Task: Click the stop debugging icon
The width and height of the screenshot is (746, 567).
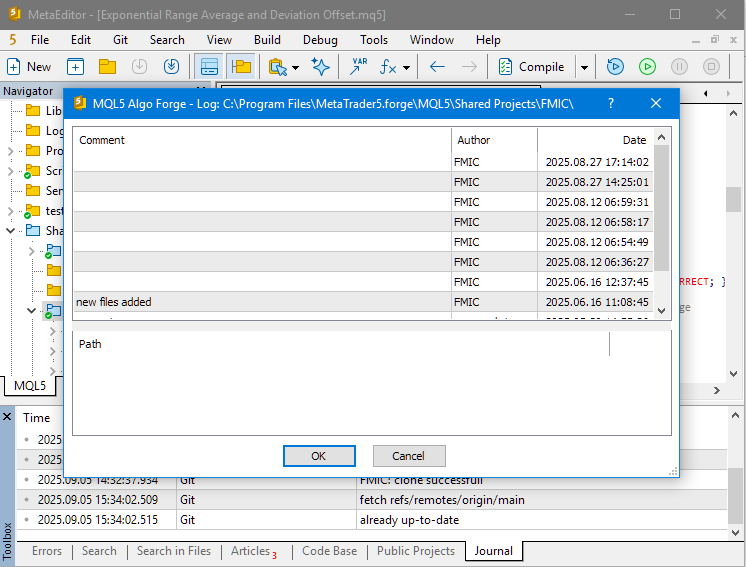Action: [711, 67]
